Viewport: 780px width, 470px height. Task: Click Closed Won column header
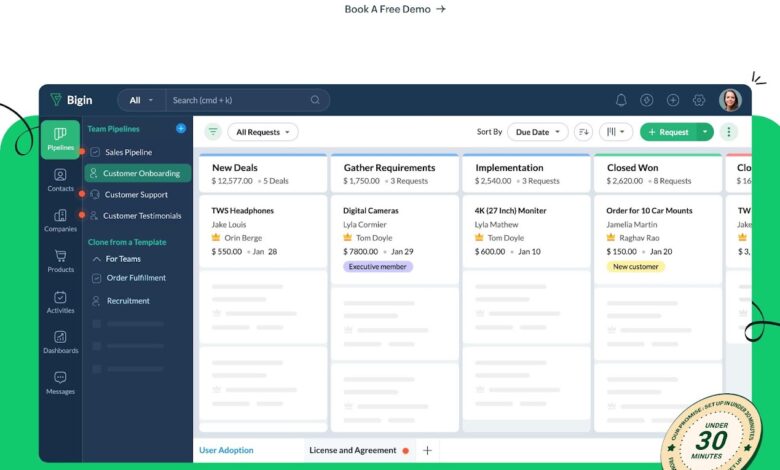coord(658,173)
